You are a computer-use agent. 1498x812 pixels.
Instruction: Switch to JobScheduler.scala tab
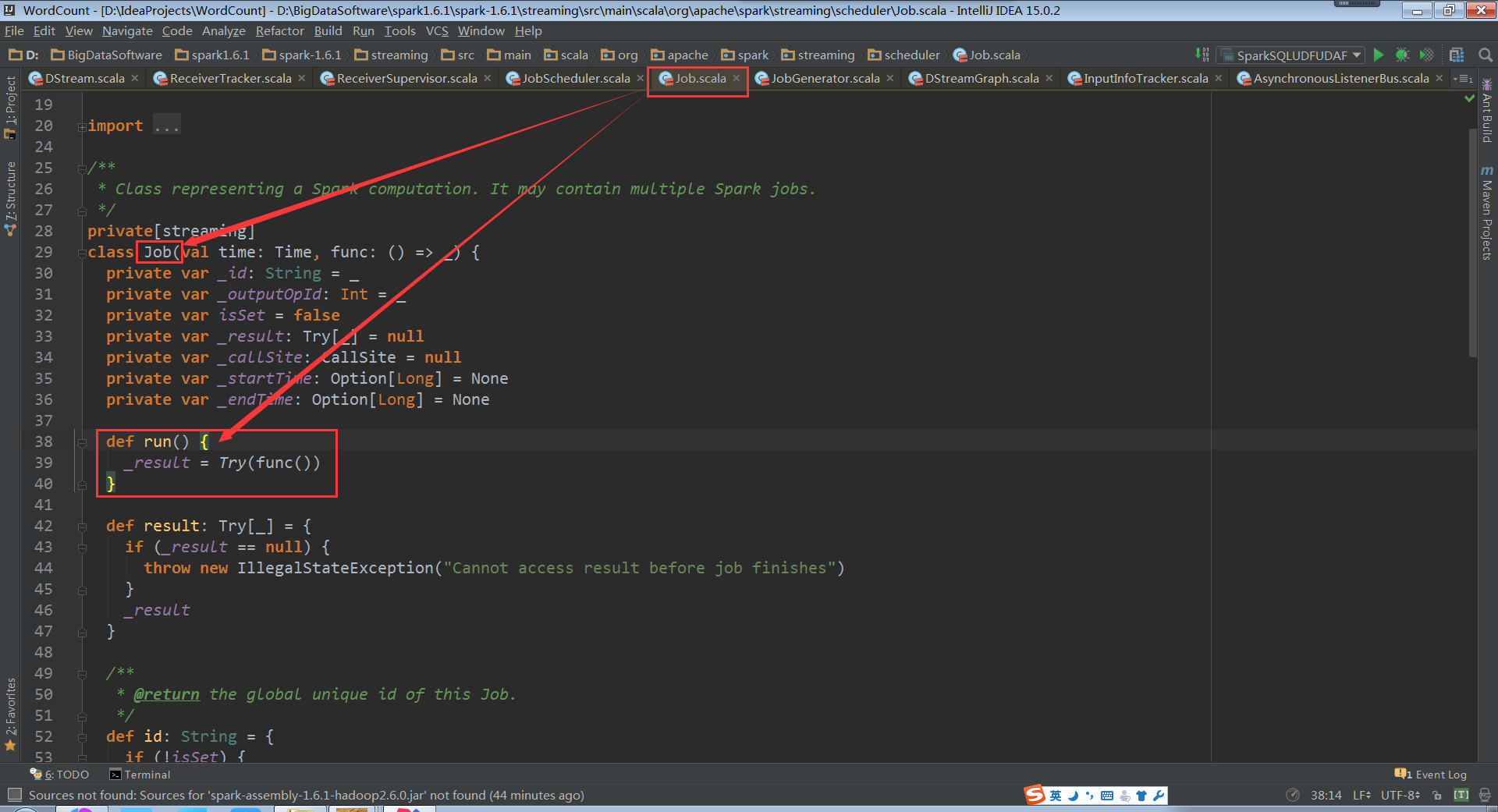point(576,78)
